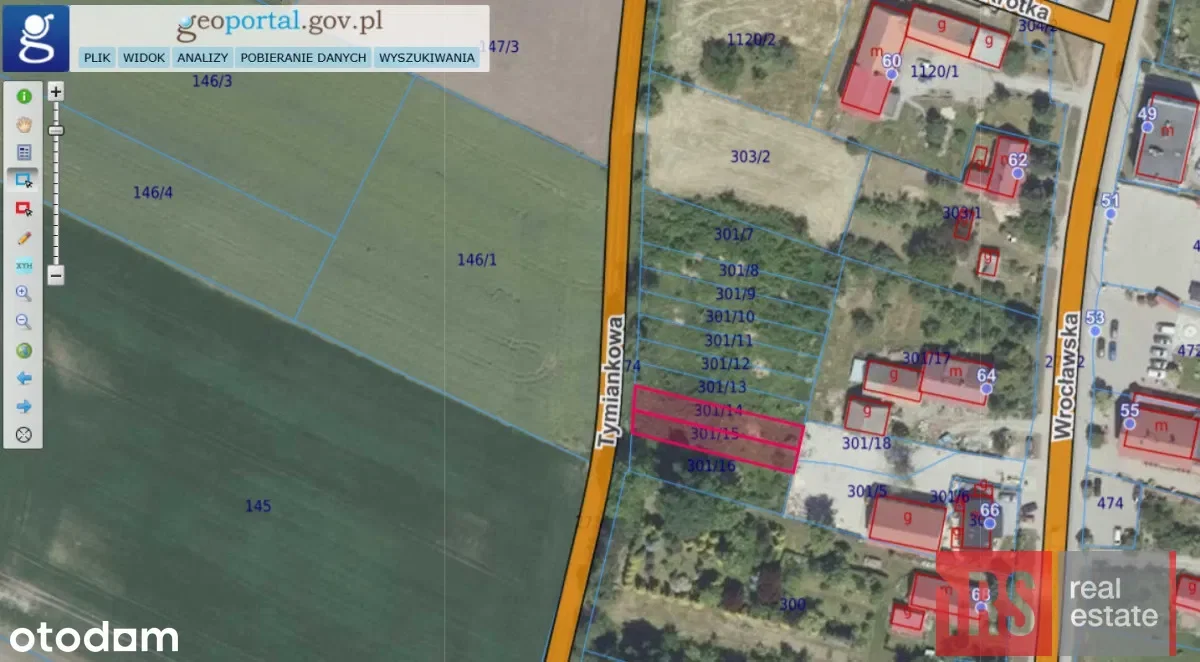The image size is (1200, 662).
Task: Go to next map view arrow
Action: tap(24, 407)
